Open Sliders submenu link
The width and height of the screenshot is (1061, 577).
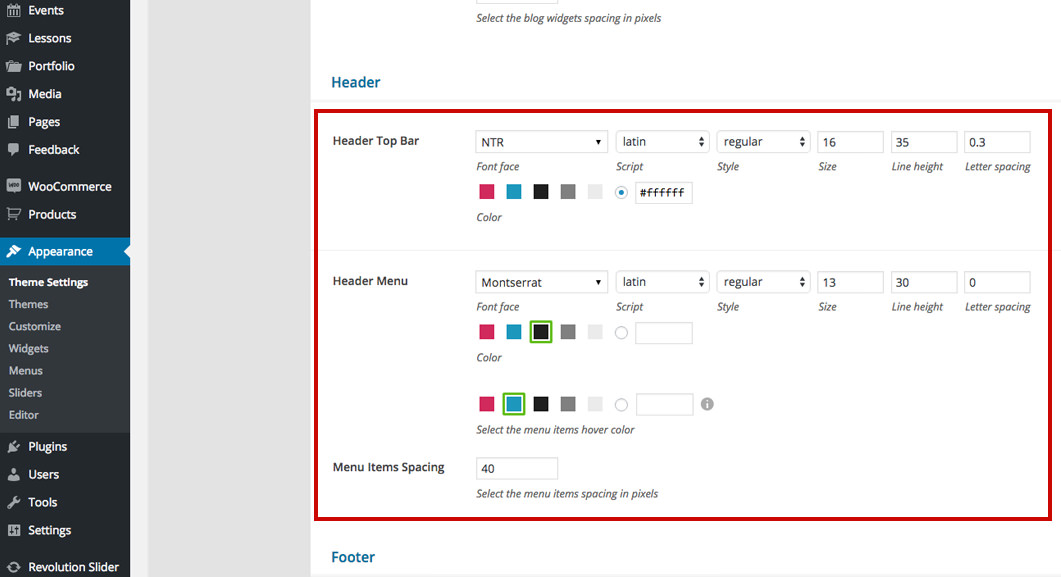click(25, 392)
